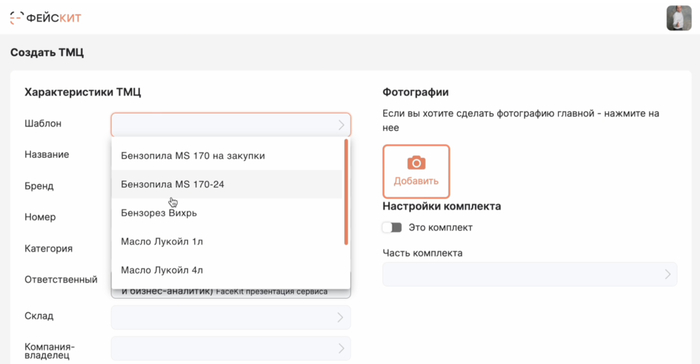Click the Настройки комплекта heading
Viewport: 700px width, 364px height.
click(x=442, y=206)
